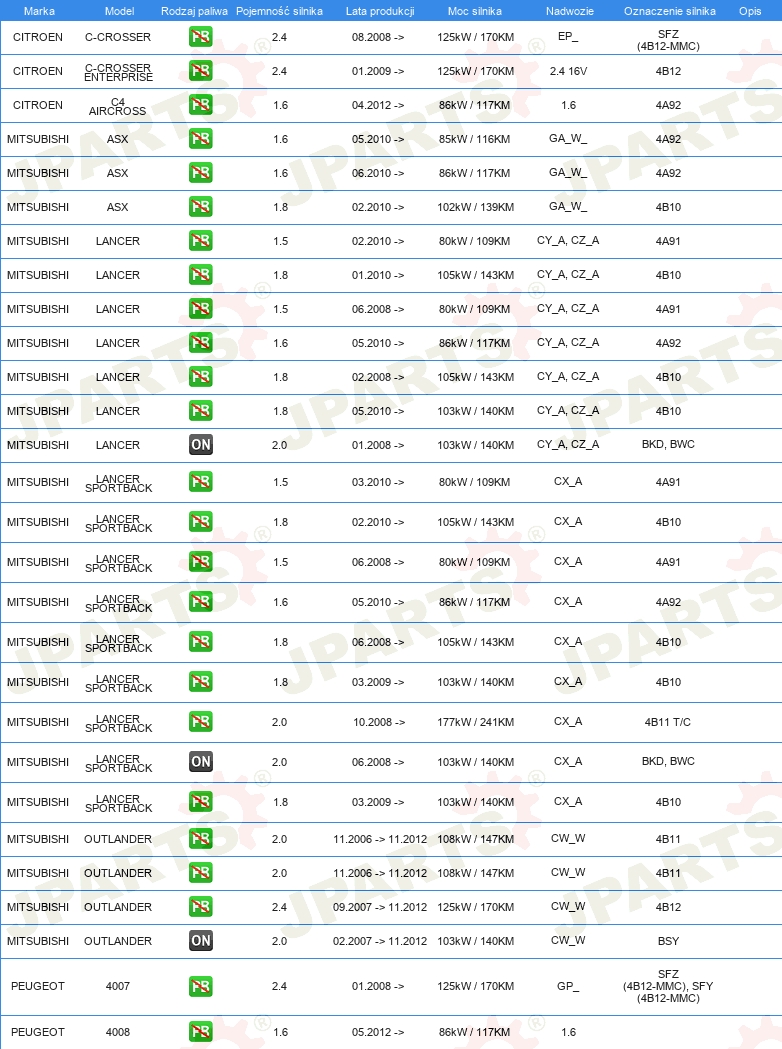
Task: Click petrol icon for Lancer Sportback 03.2010 row
Action: click(x=201, y=482)
